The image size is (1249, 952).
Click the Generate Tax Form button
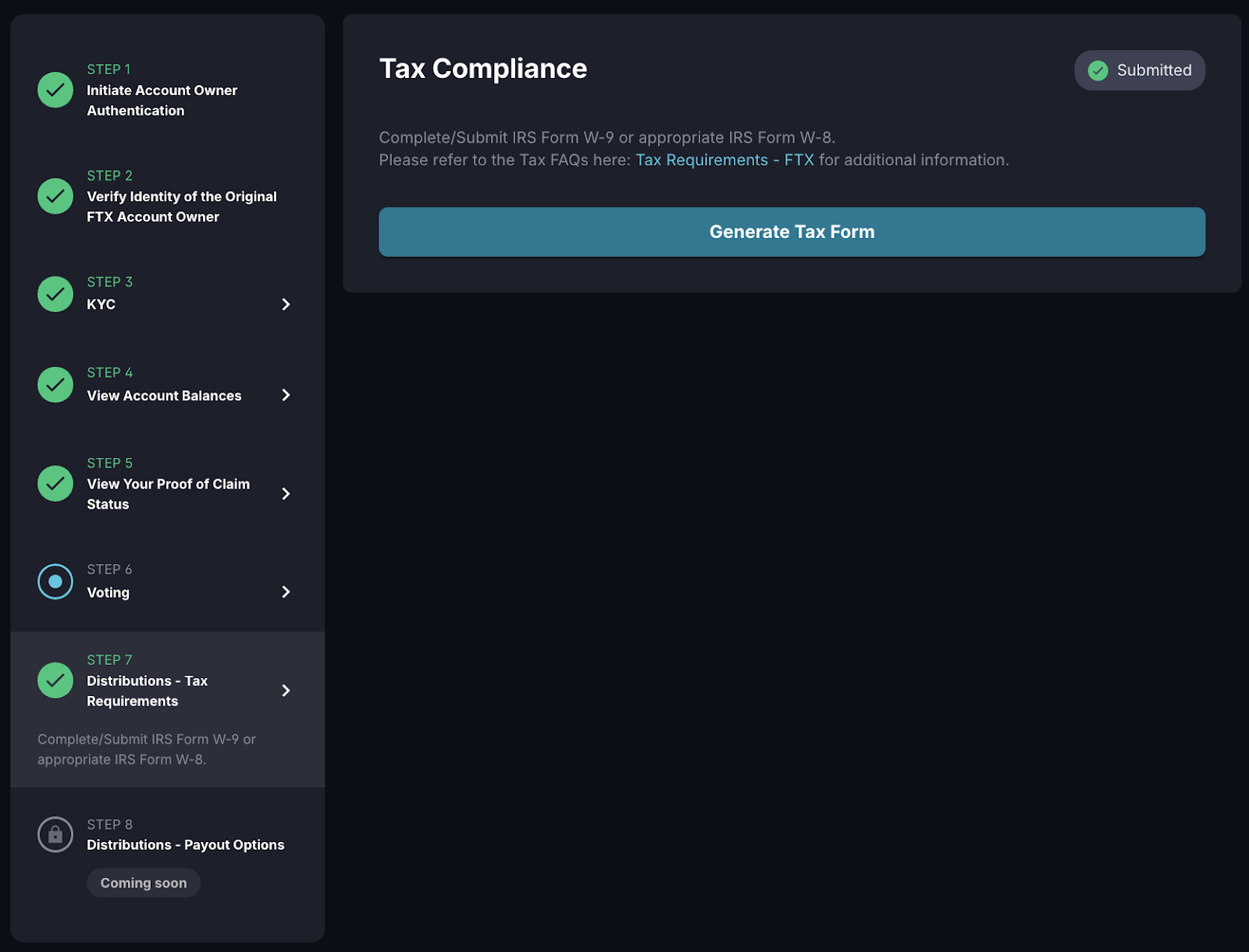click(792, 232)
